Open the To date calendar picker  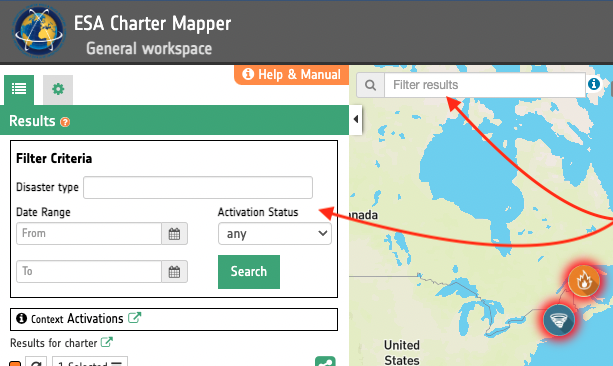click(174, 271)
